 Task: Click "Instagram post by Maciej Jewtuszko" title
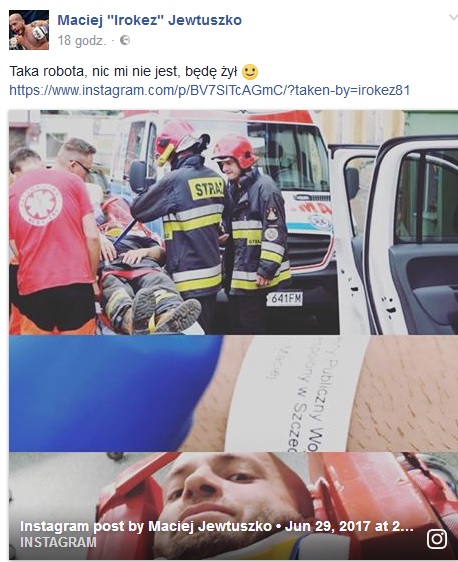pyautogui.click(x=145, y=526)
